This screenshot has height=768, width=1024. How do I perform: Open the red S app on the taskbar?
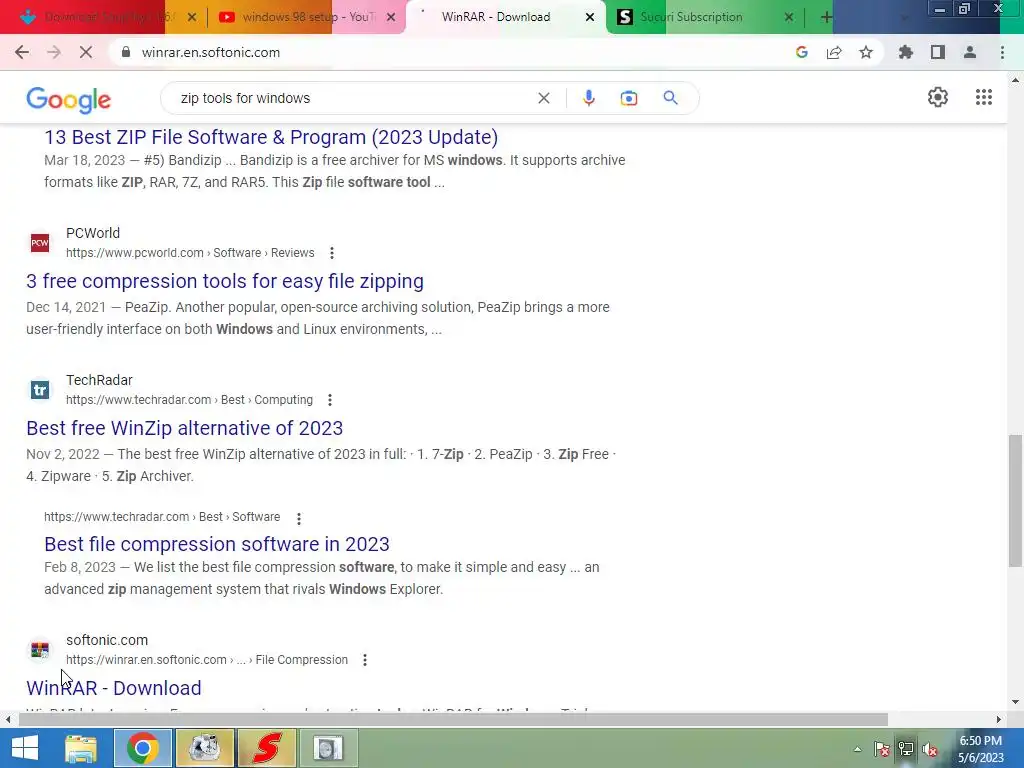267,748
